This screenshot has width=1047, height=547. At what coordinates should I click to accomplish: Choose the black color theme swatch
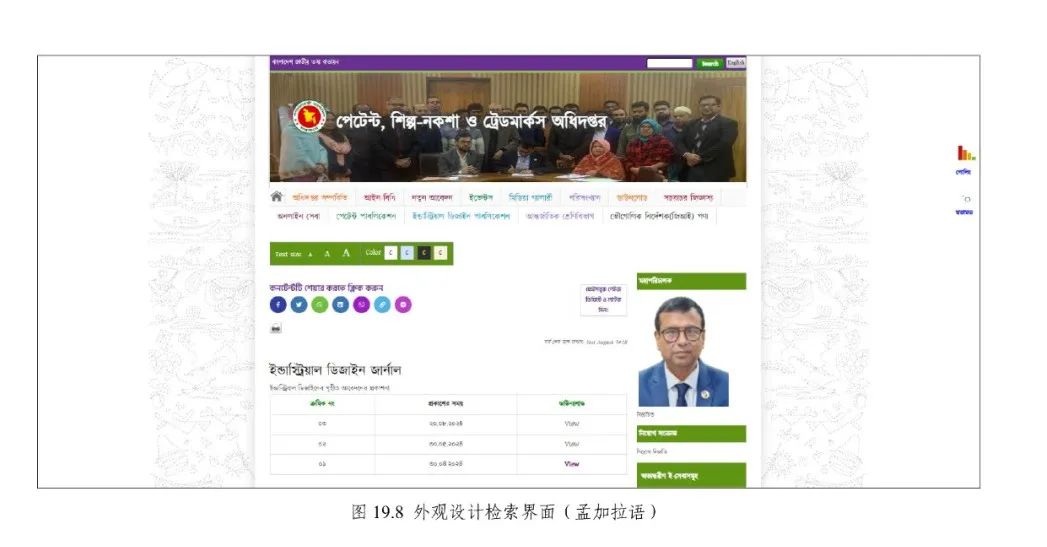tap(424, 253)
